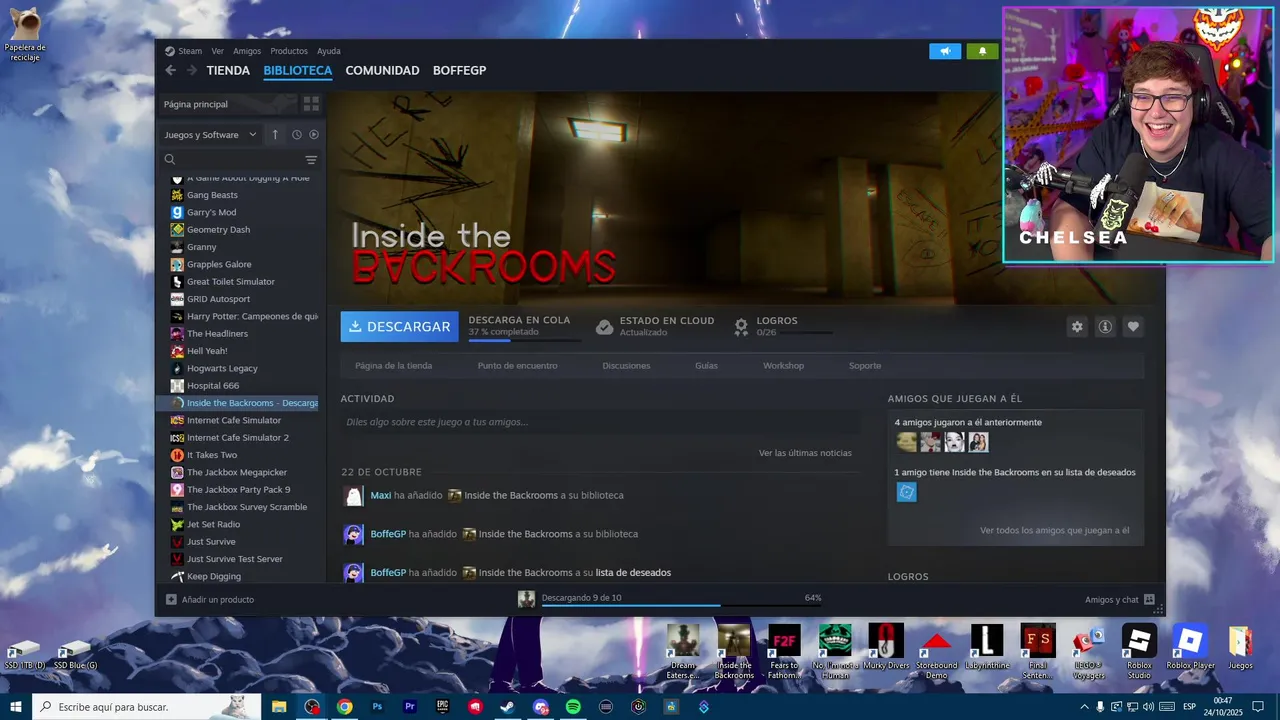
Task: Add game to favorites with heart icon
Action: coord(1133,327)
